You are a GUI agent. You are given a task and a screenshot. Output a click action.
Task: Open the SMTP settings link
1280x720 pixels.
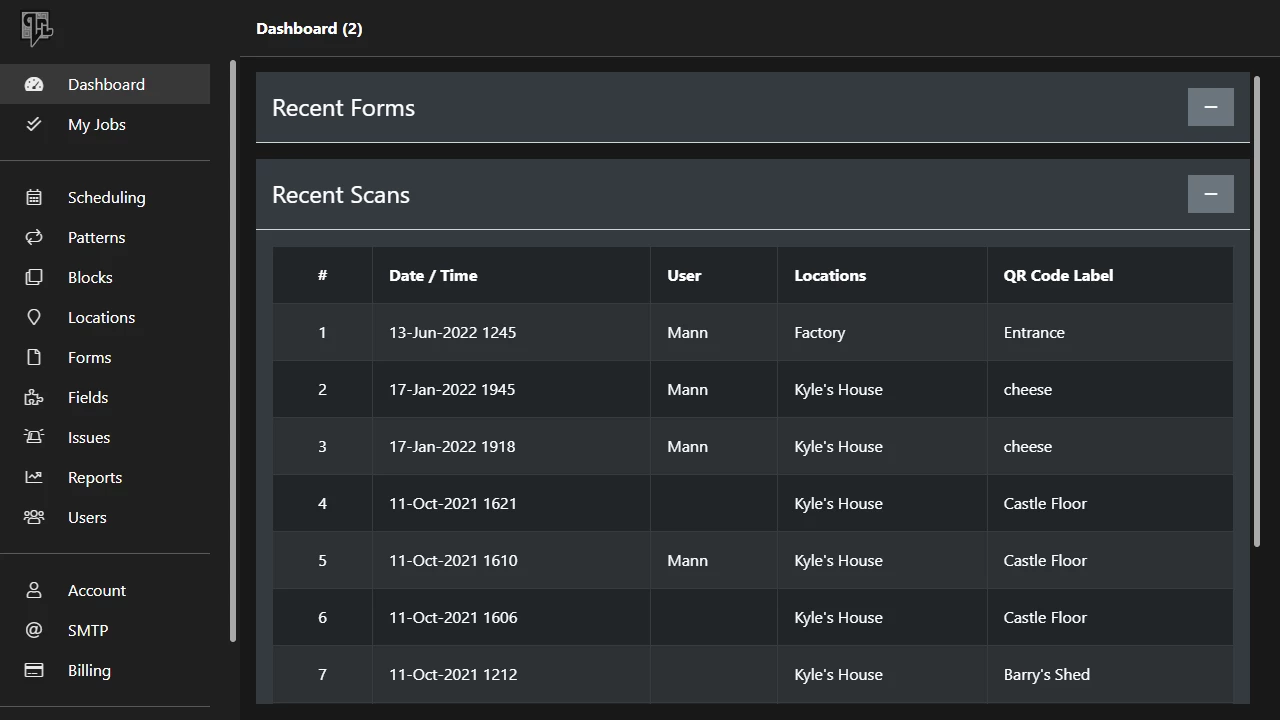pyautogui.click(x=88, y=631)
